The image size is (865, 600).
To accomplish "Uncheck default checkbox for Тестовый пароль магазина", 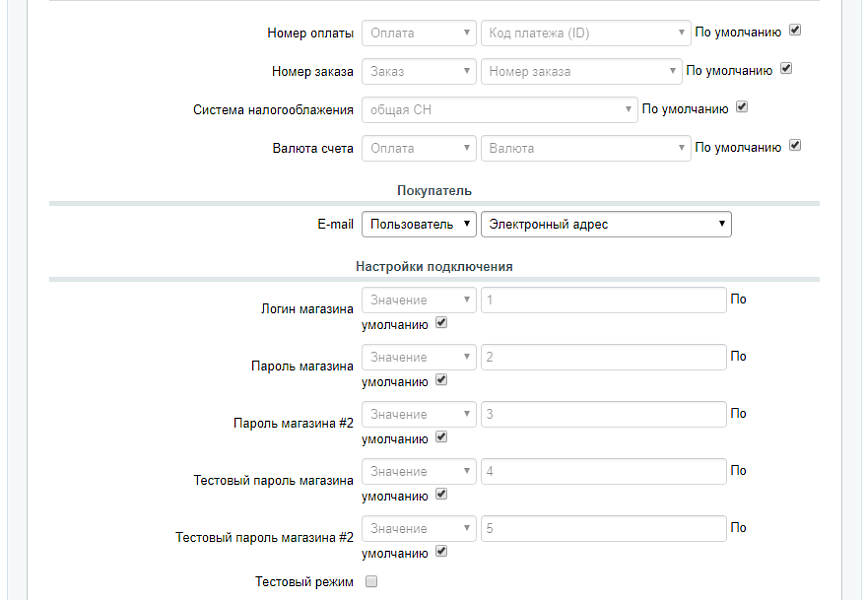I will [x=441, y=495].
